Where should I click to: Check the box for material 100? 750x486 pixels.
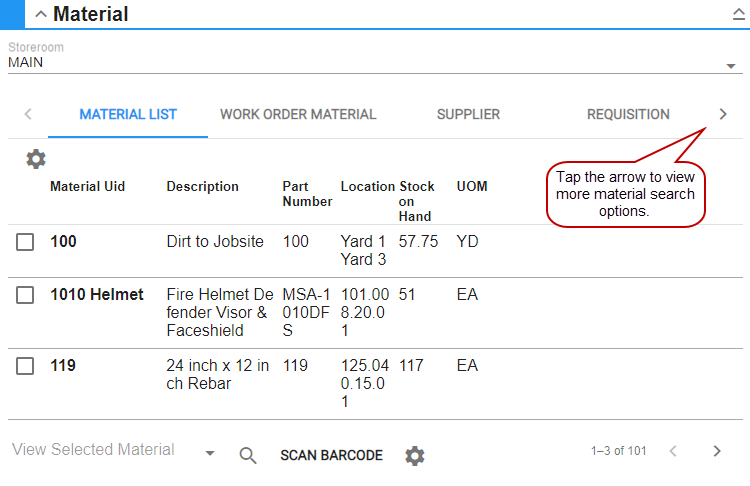(x=26, y=242)
